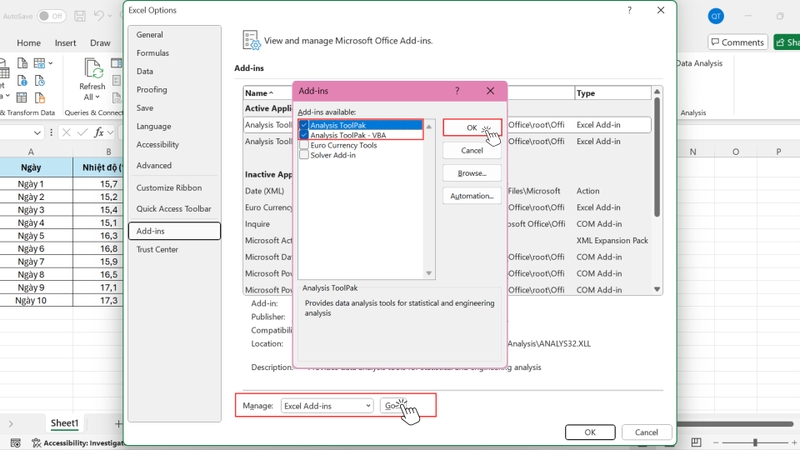Click the From Table/Range icon
The image size is (800, 450).
(22, 97)
